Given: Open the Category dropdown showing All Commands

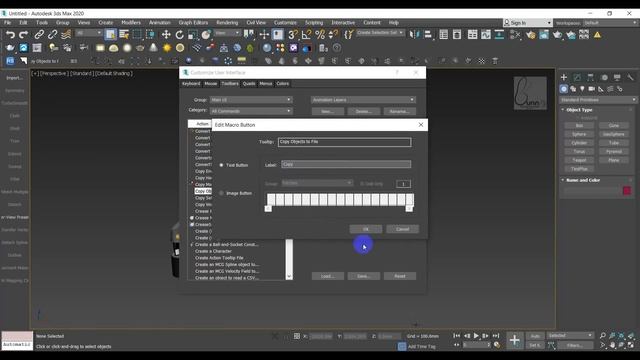Looking at the screenshot, I should (251, 111).
